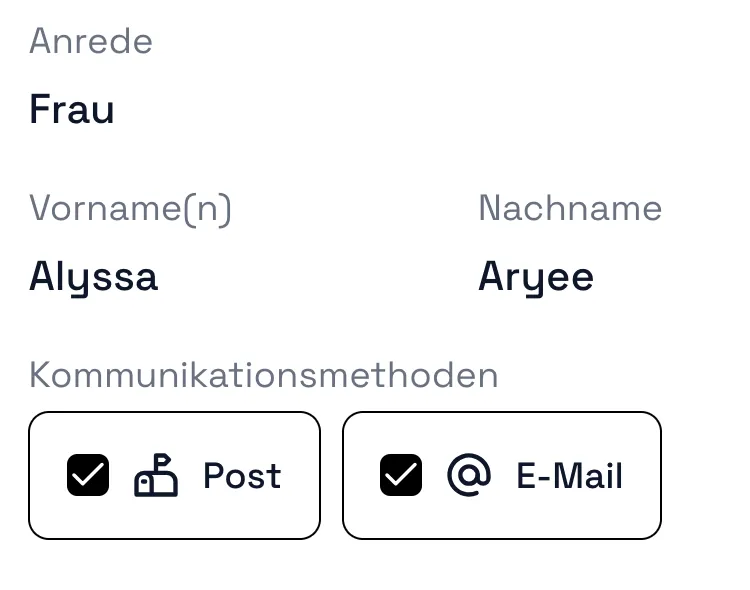750x590 pixels.
Task: Click the white checkmark in E-Mail box
Action: point(401,475)
